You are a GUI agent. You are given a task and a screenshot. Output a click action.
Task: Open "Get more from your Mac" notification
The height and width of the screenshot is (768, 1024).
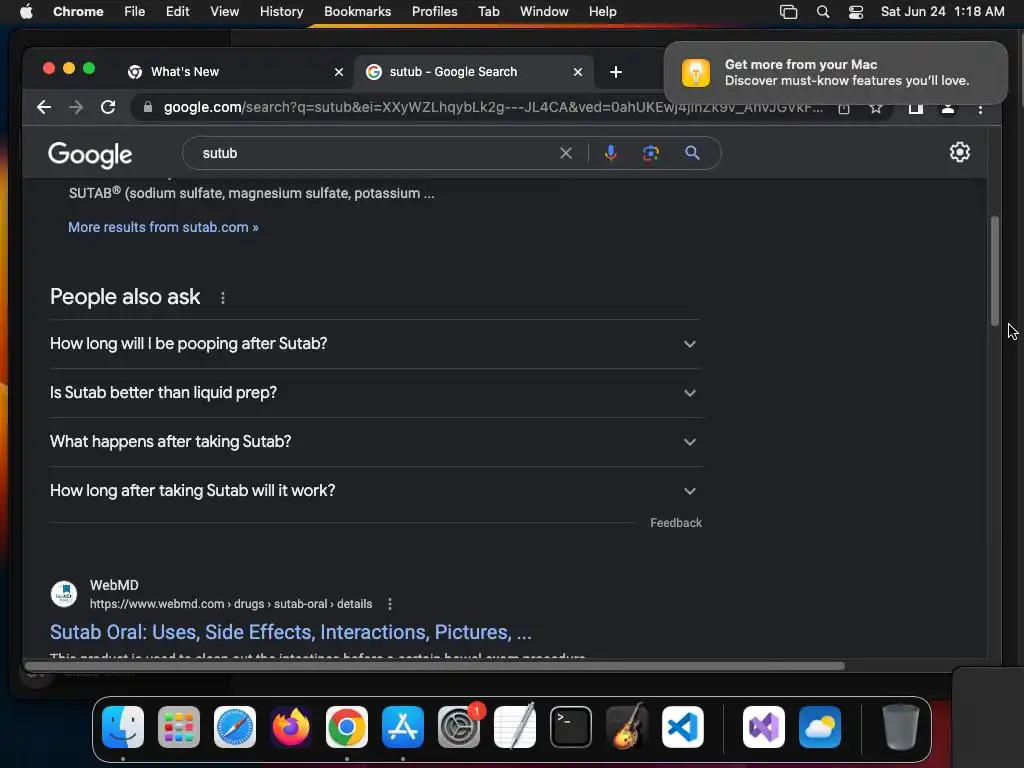[836, 72]
